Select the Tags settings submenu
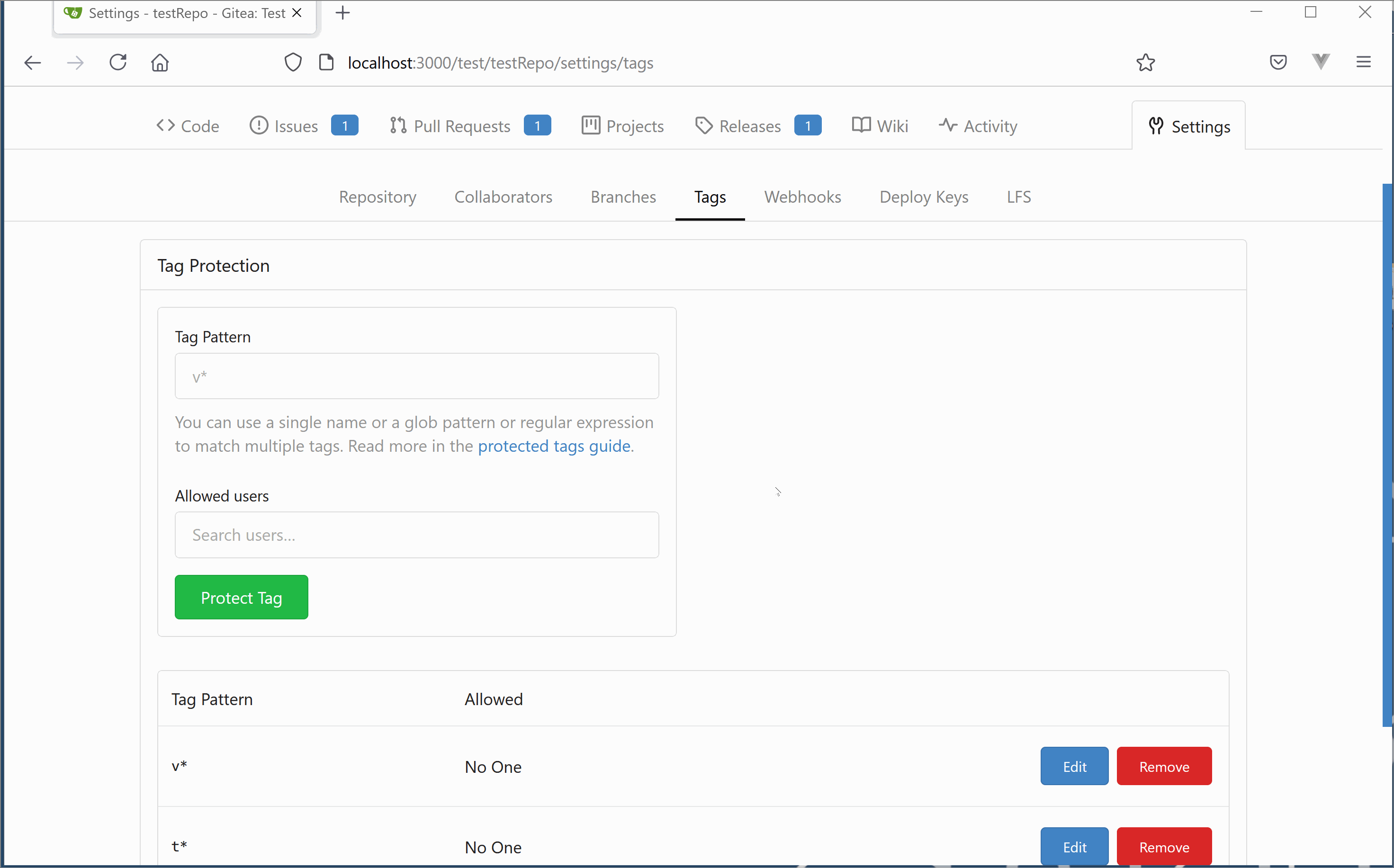1394x868 pixels. click(710, 197)
